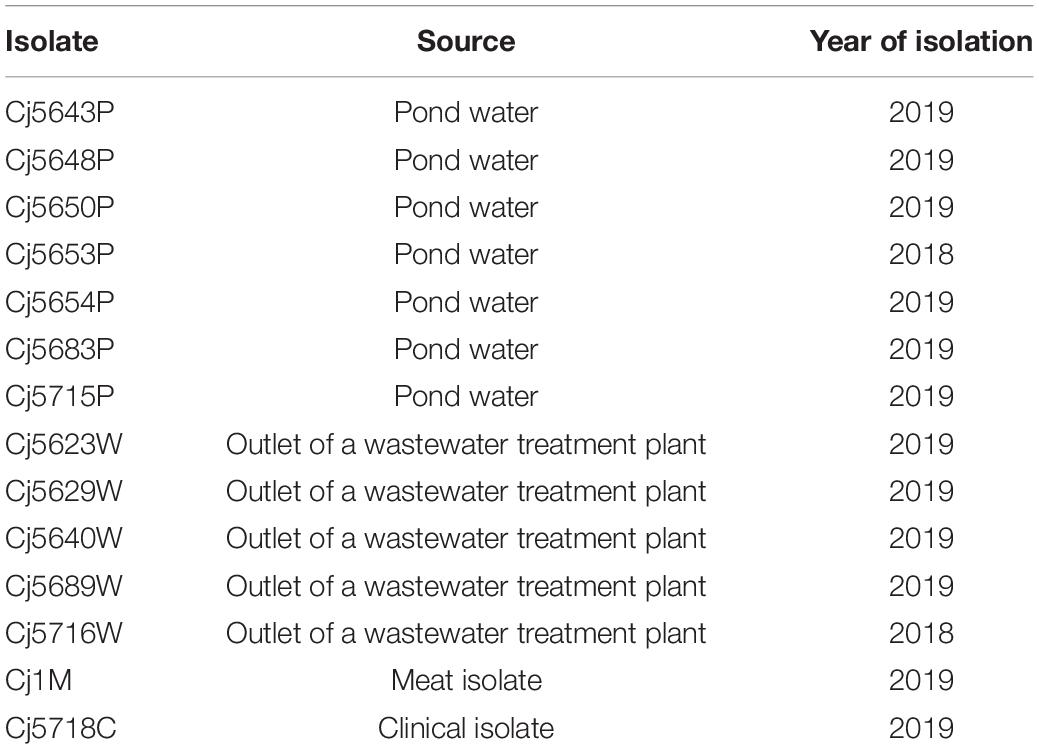Select isolate Cj5650P cell

pyautogui.click(x=60, y=207)
